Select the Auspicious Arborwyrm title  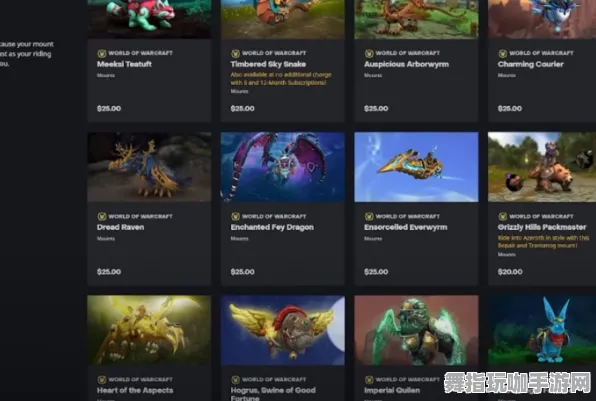pyautogui.click(x=406, y=64)
